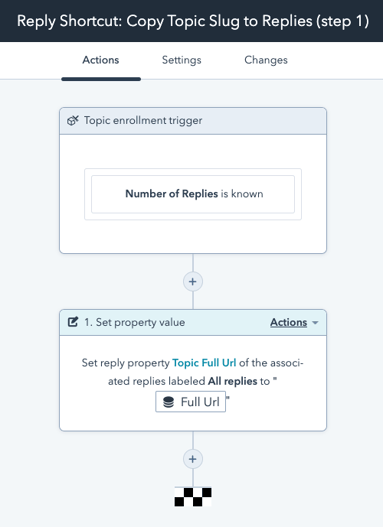Click the All replies label text
Screen dimensions: 383x527
coord(232,381)
